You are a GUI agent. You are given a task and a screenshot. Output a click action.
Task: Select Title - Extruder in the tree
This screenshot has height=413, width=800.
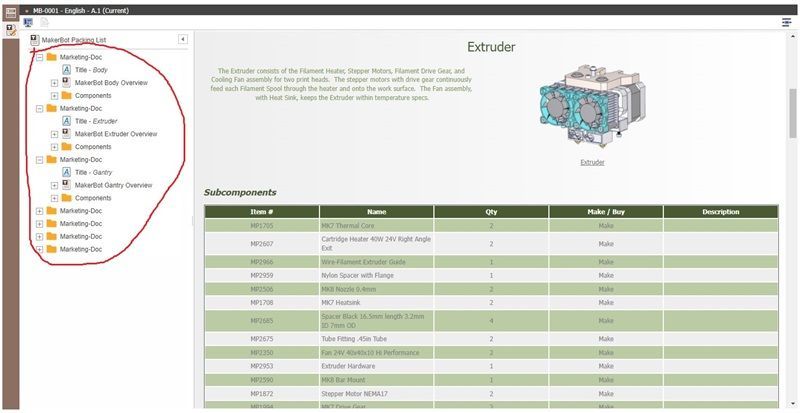[x=96, y=121]
